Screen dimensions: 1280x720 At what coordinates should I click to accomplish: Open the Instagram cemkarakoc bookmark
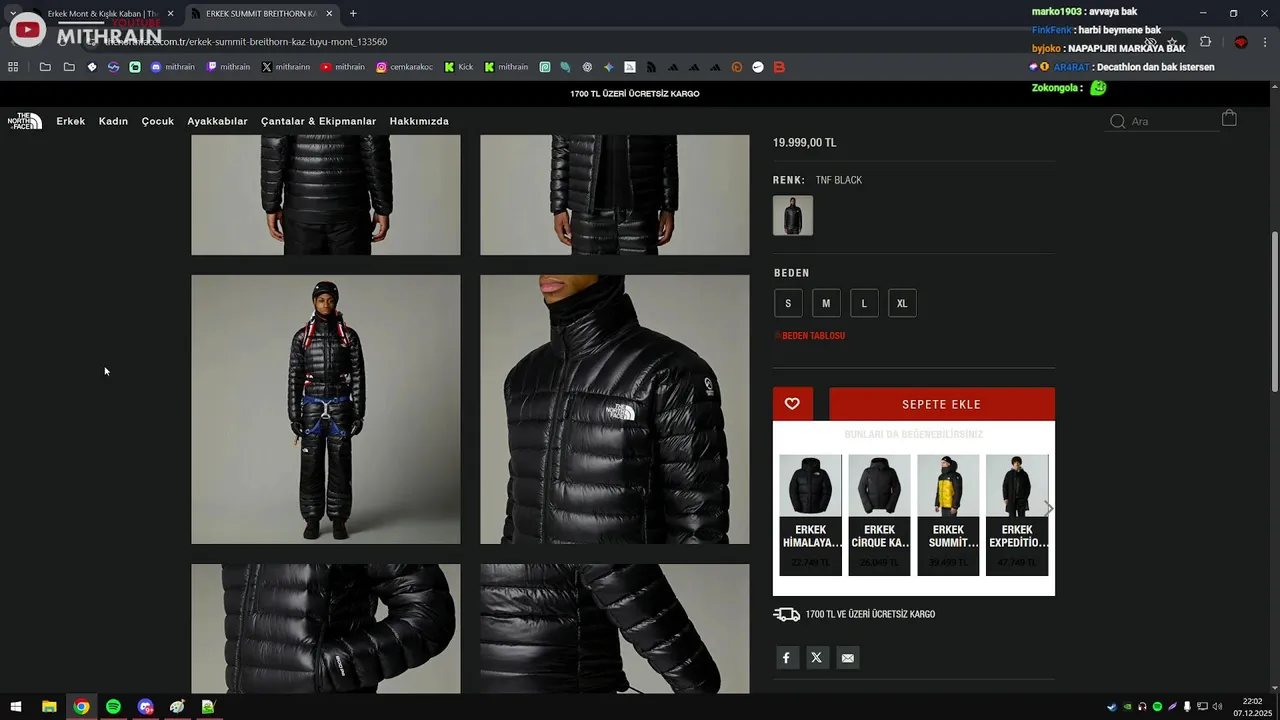(x=405, y=67)
